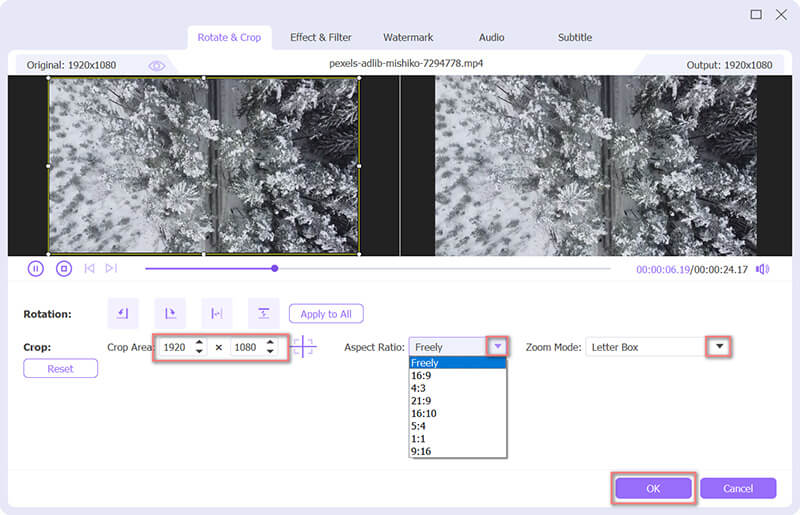Click the current time 00:00:06.19
The image size is (800, 515).
pos(663,269)
